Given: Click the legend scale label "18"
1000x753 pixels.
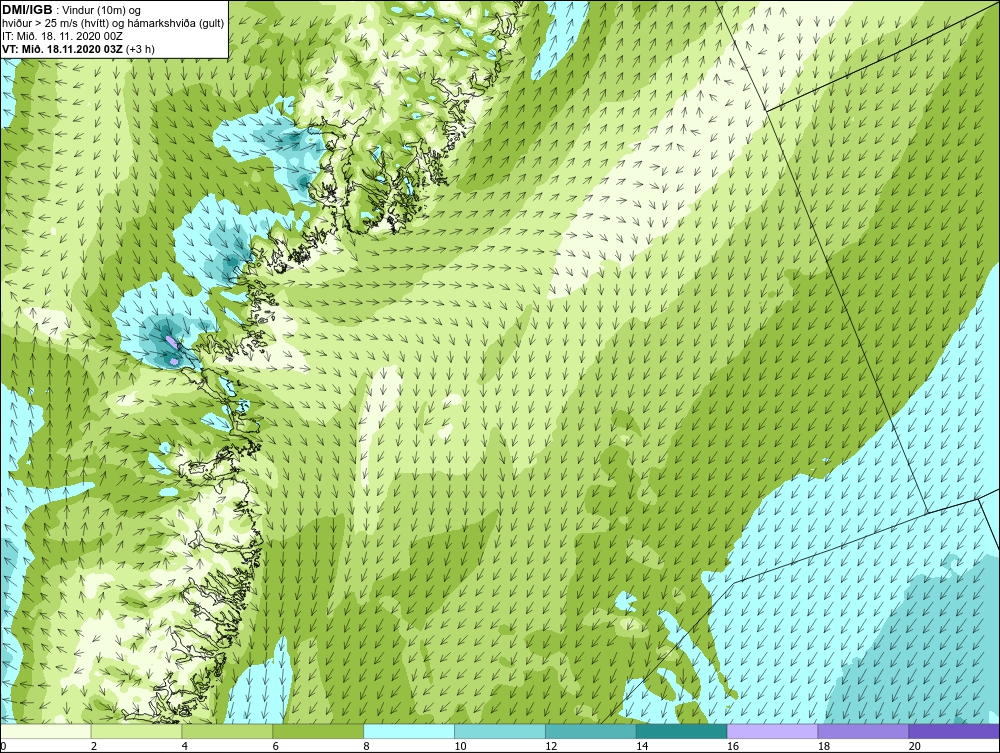Looking at the screenshot, I should (823, 746).
